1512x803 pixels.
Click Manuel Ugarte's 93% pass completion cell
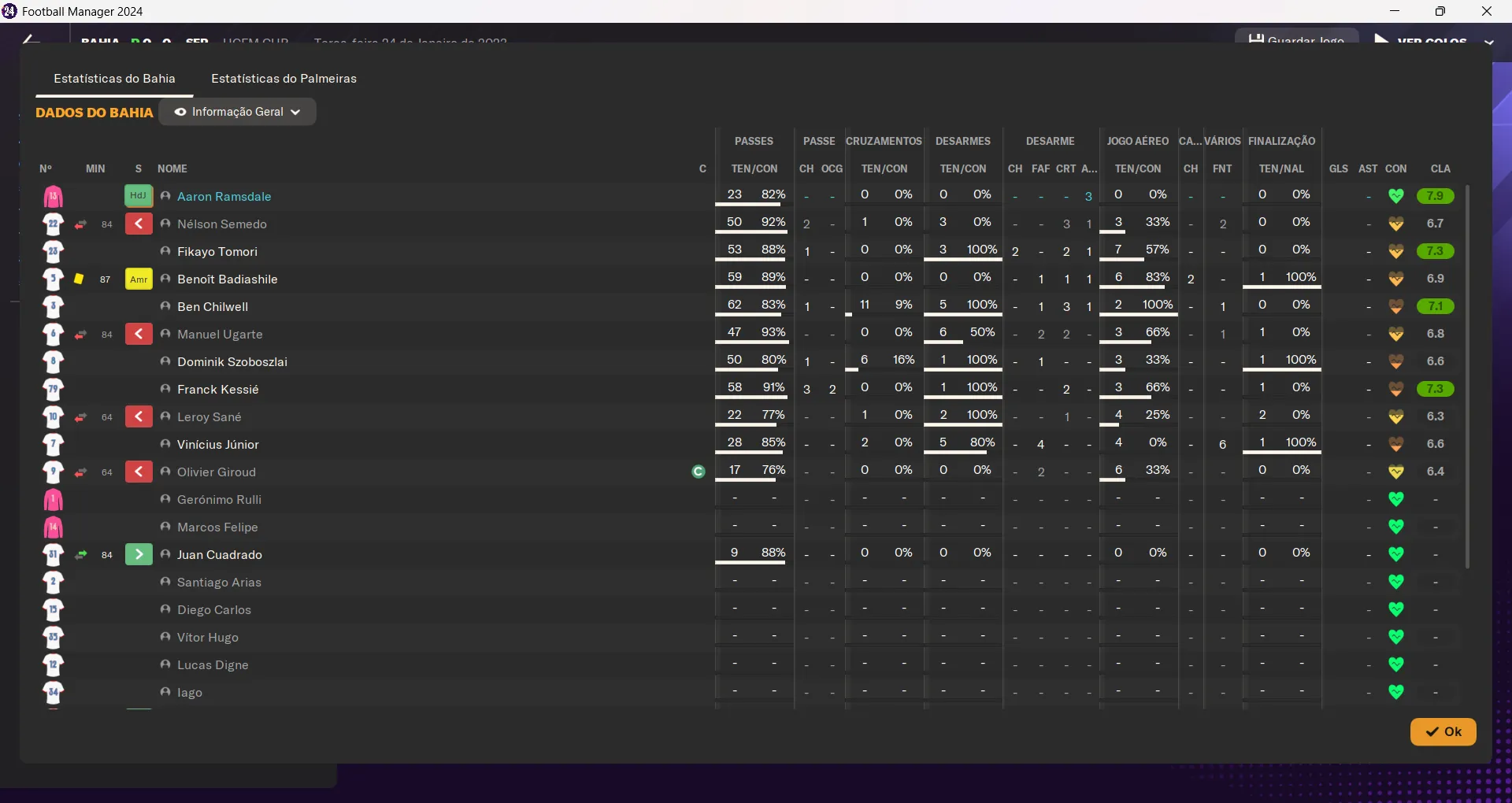click(x=773, y=332)
